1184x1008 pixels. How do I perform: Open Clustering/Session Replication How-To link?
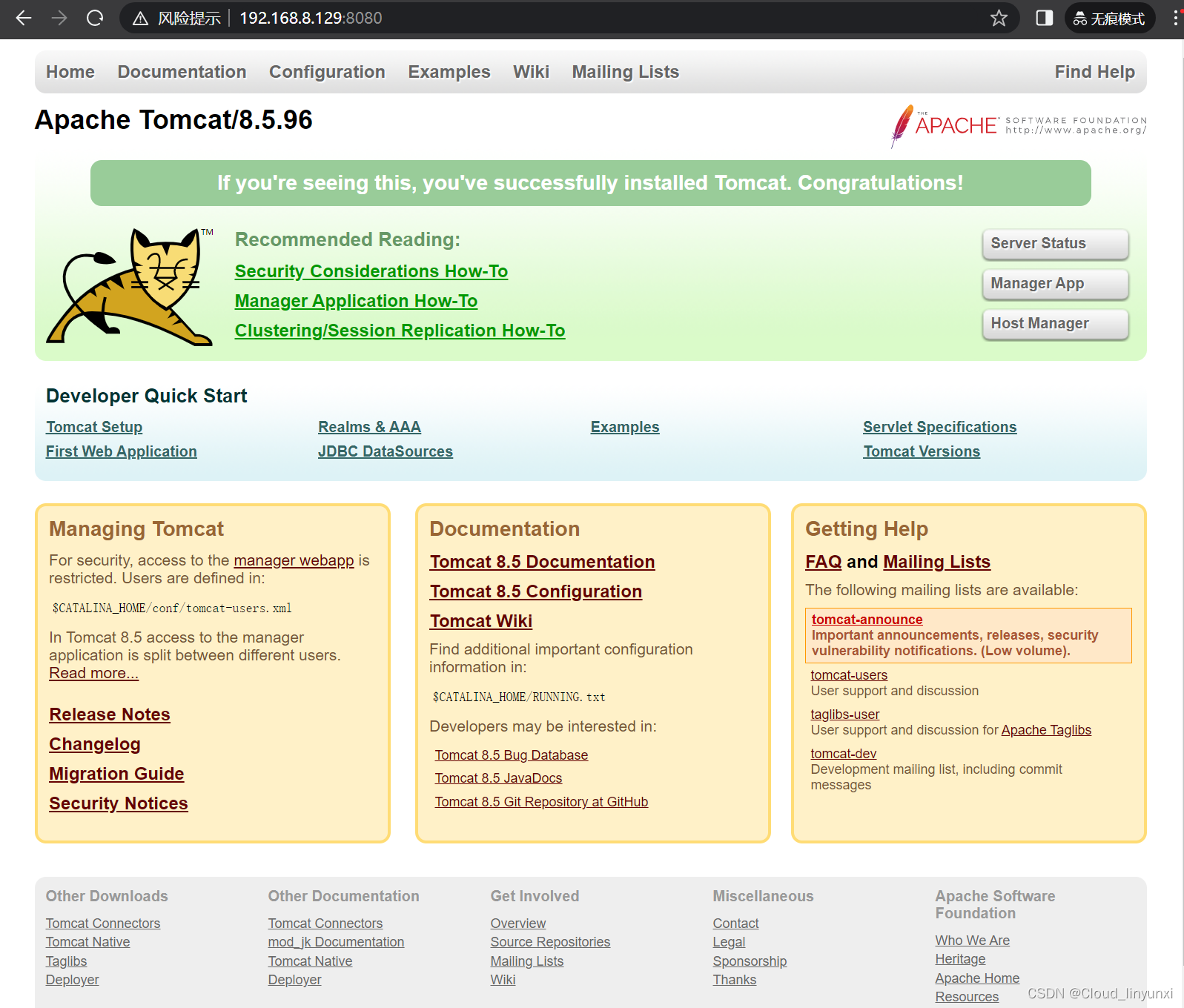tap(400, 331)
